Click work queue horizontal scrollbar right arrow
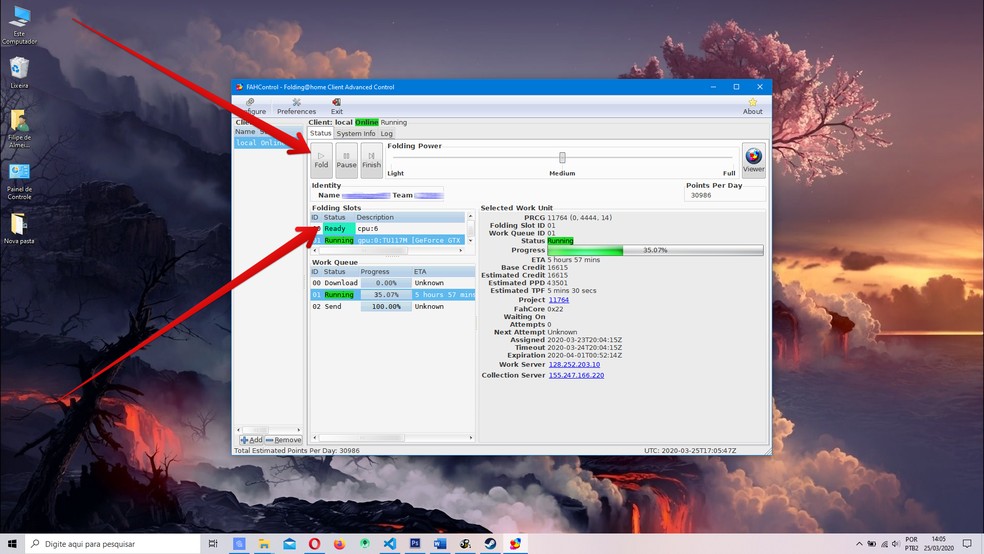 click(471, 437)
